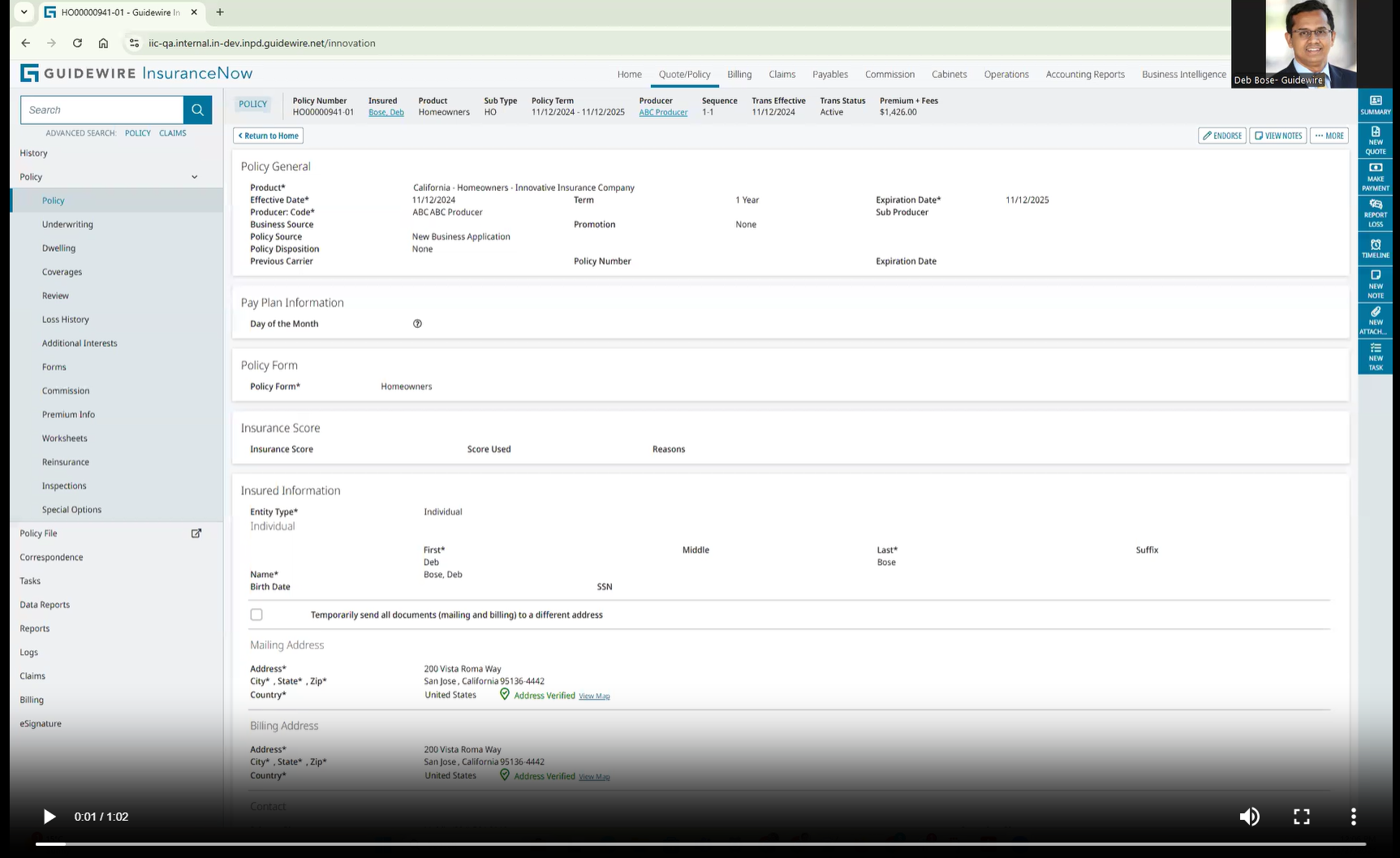Screen dimensions: 1400x858
Task: Open the Make Payment quick action
Action: pyautogui.click(x=1375, y=177)
